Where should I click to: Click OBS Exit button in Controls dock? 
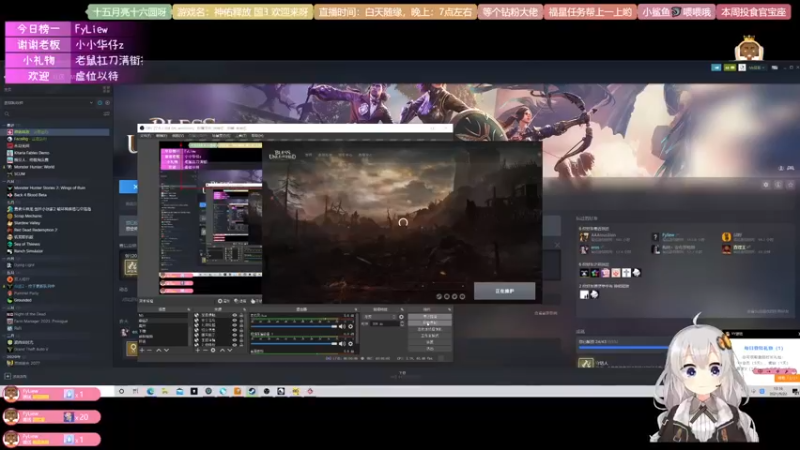(430, 348)
